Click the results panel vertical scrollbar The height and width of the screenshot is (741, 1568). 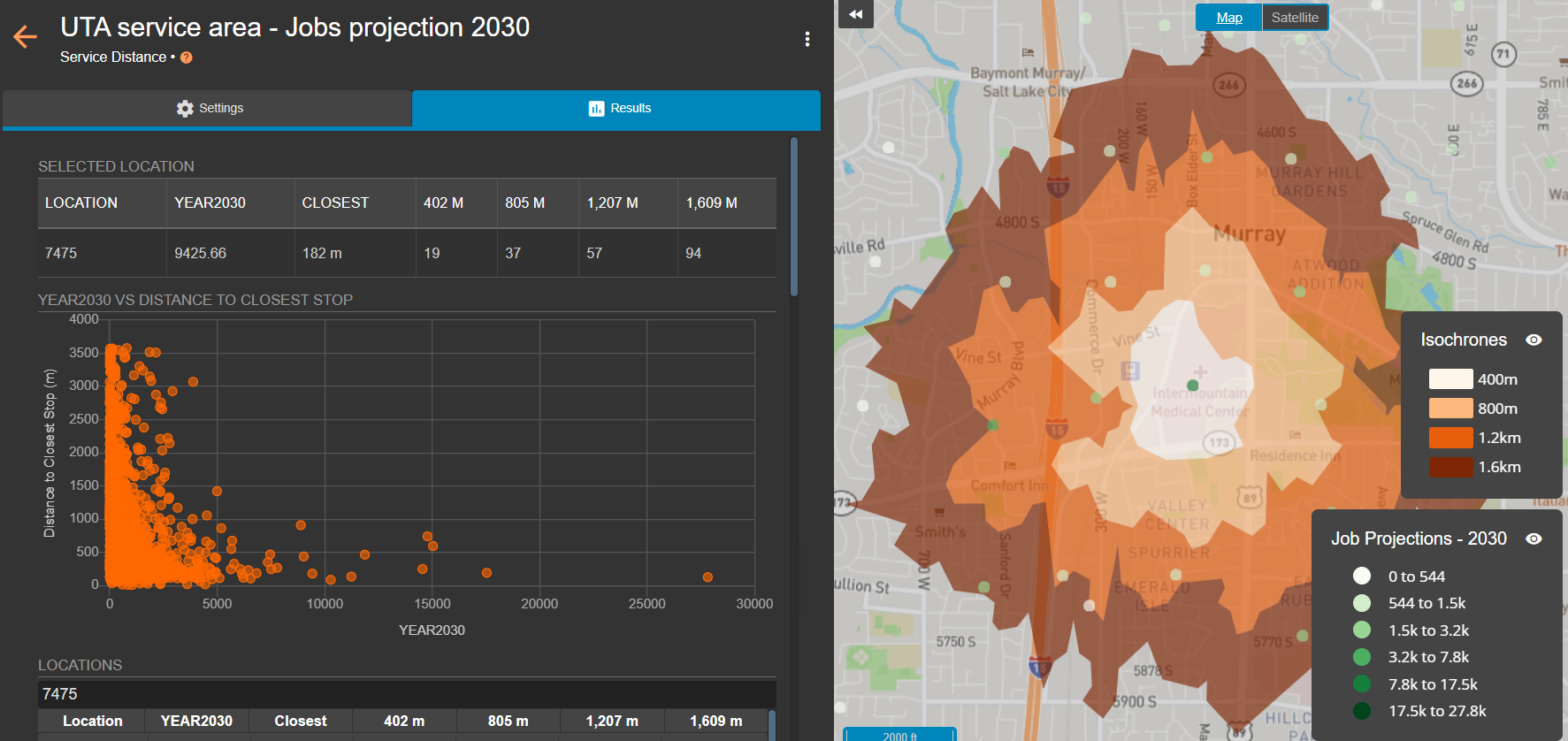point(794,217)
